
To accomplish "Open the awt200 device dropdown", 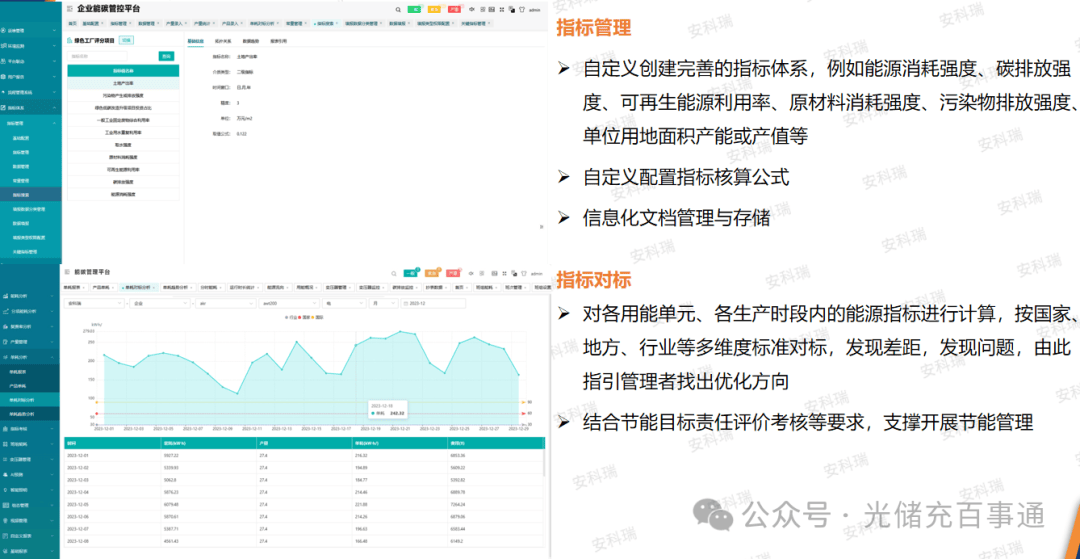I will click(x=289, y=303).
